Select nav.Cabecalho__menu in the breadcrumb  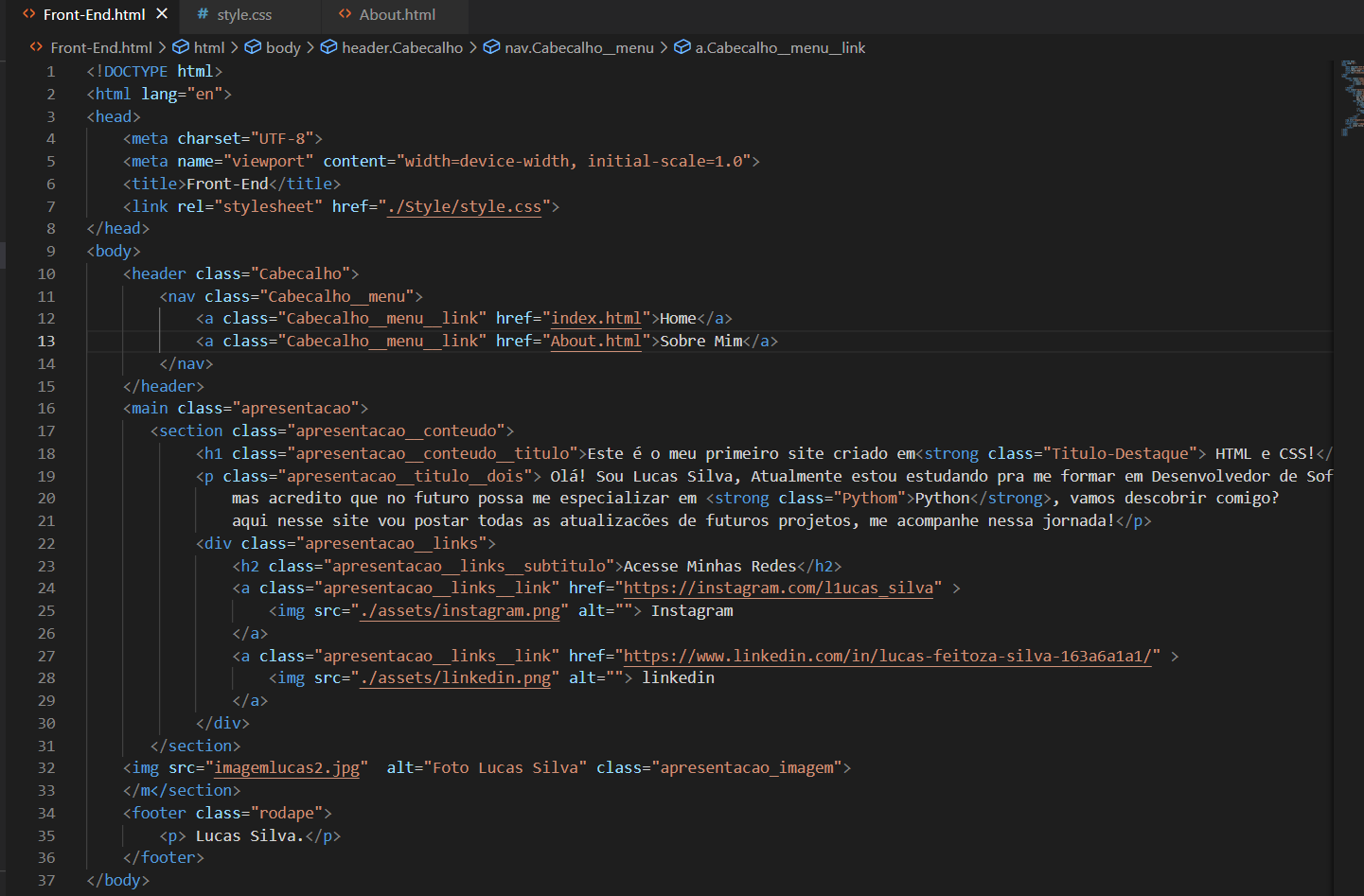point(579,47)
